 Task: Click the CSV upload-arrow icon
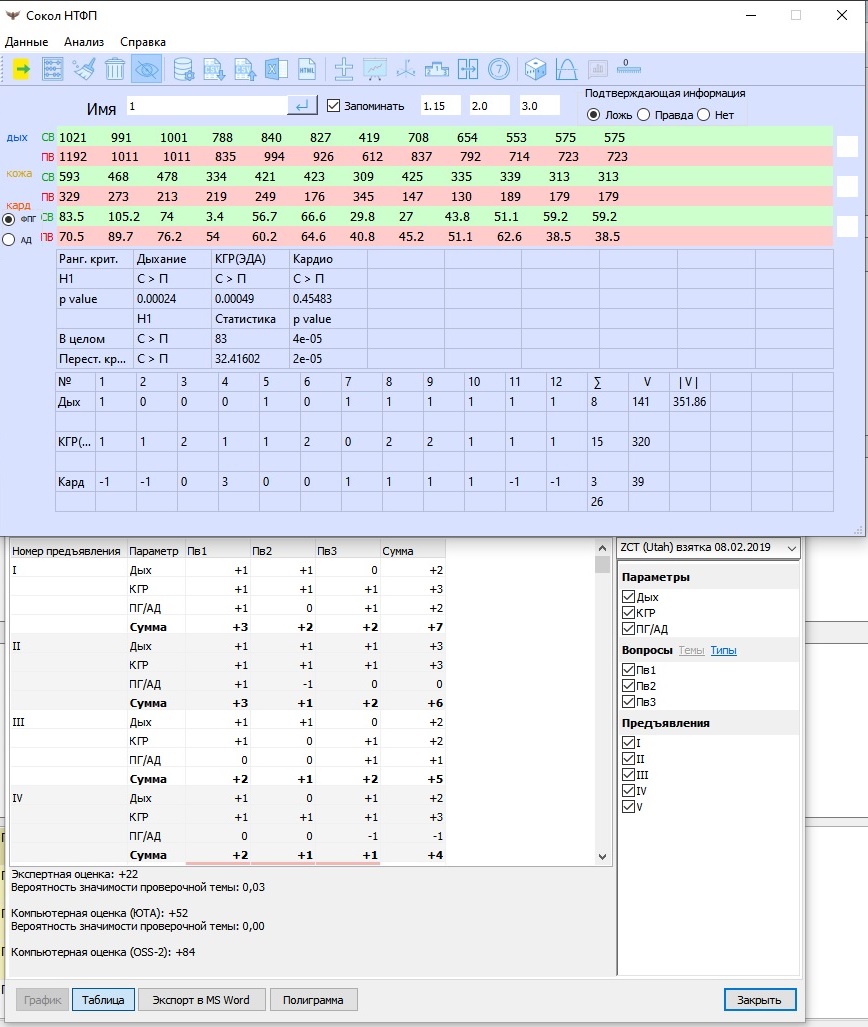[x=245, y=69]
